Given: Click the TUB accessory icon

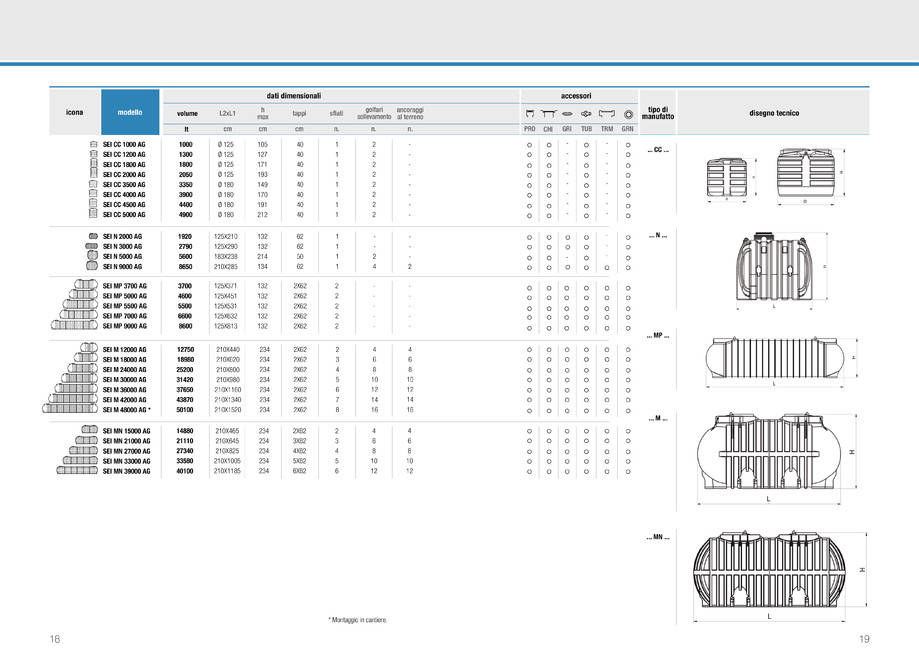Looking at the screenshot, I should 587,113.
